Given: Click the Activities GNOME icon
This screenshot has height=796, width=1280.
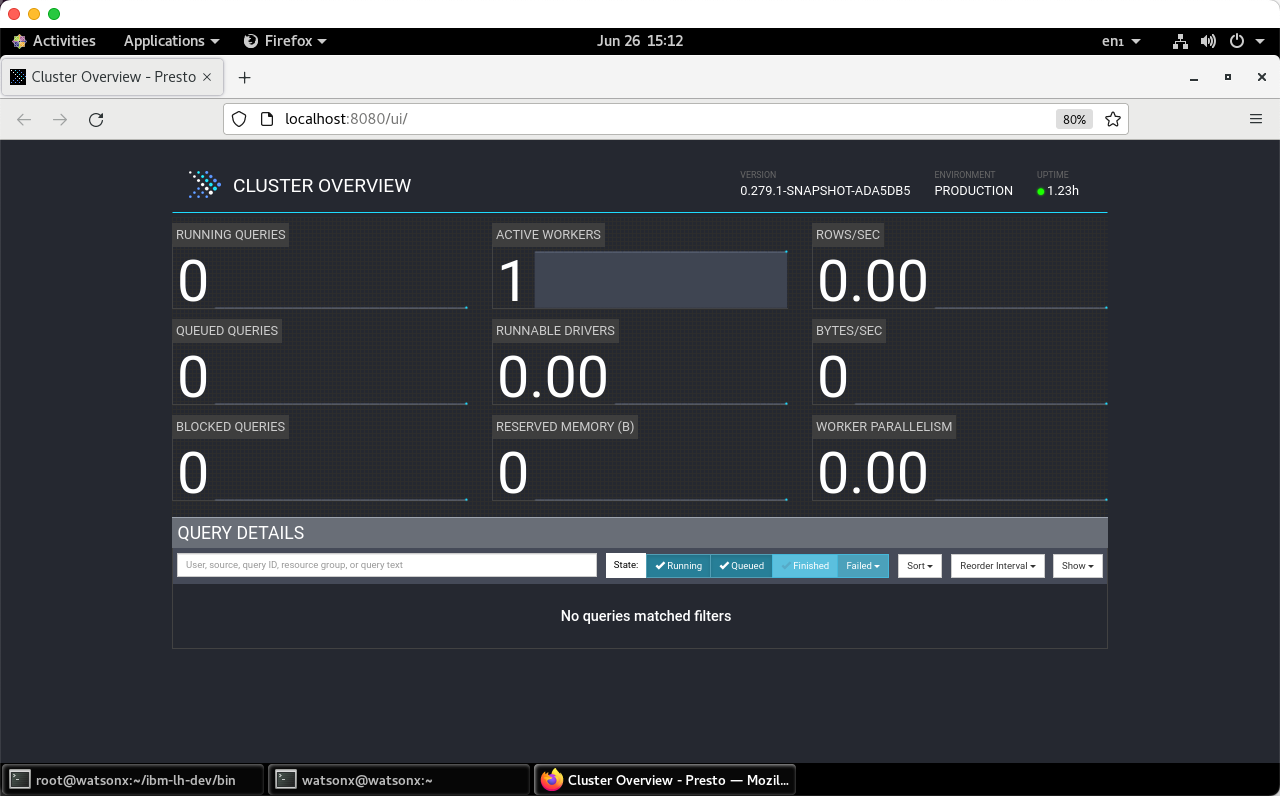Looking at the screenshot, I should [x=19, y=41].
